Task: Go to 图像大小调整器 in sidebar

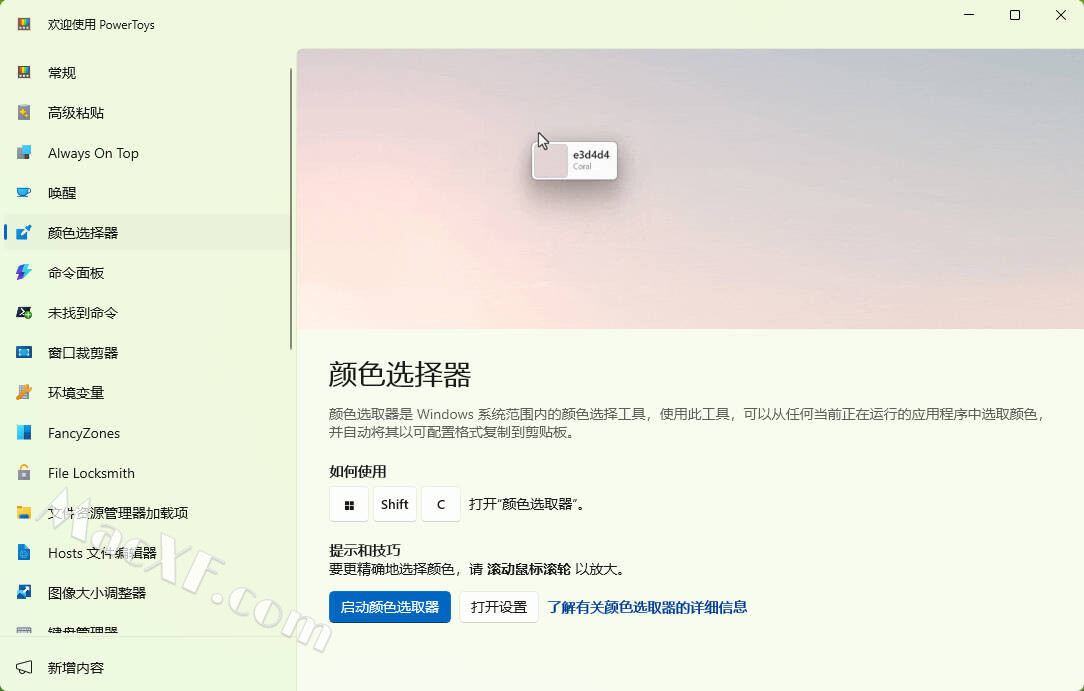Action: point(97,593)
